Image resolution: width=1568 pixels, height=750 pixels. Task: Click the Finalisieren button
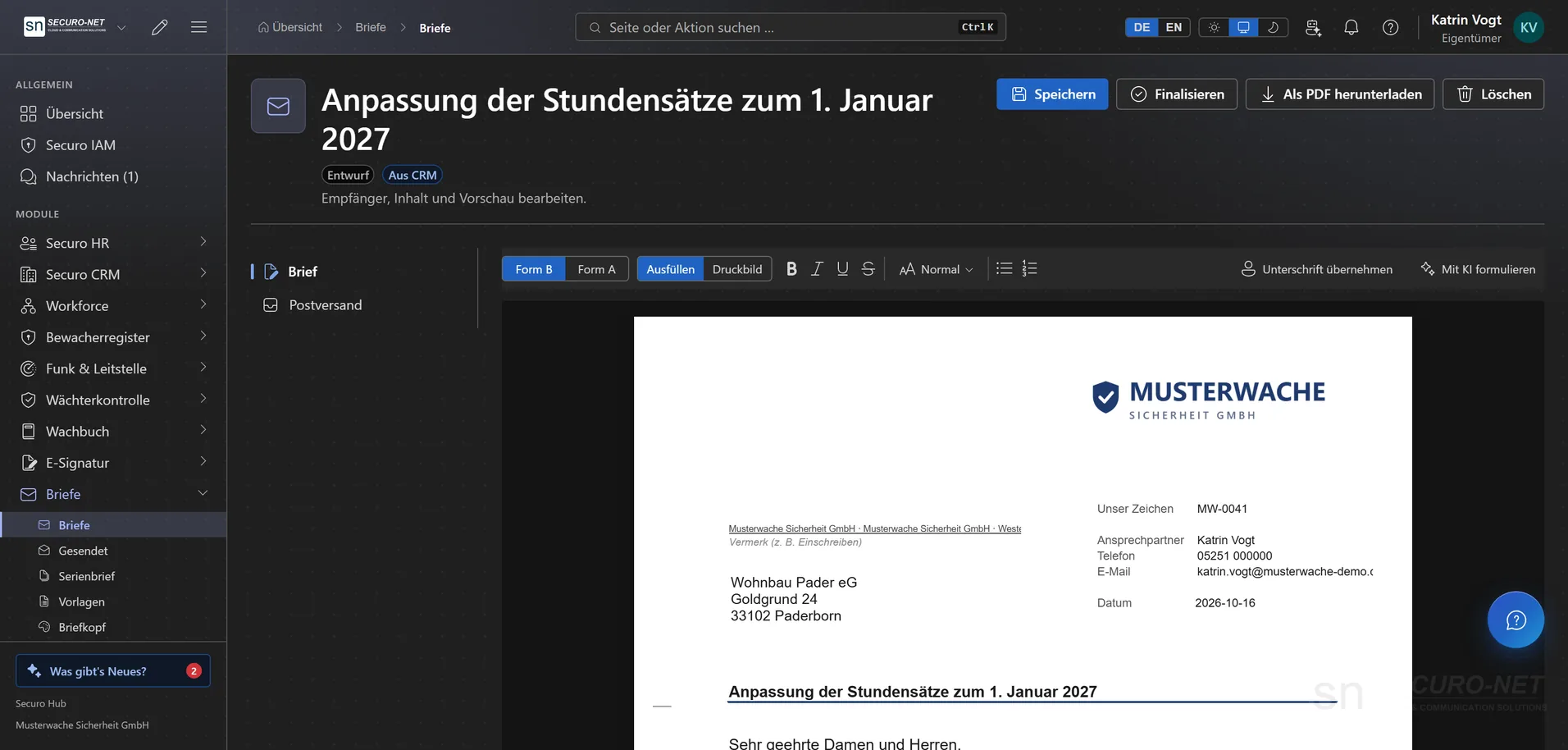1176,94
